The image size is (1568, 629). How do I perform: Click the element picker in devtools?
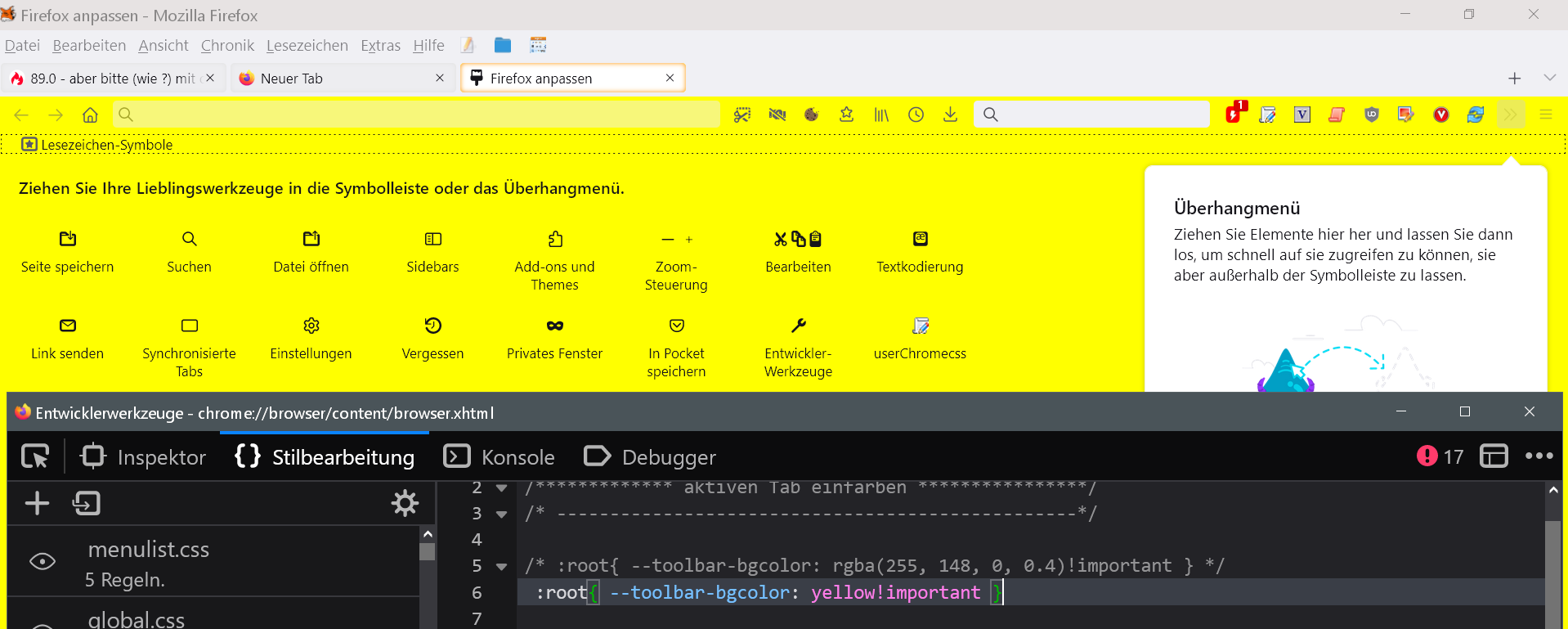click(x=35, y=456)
